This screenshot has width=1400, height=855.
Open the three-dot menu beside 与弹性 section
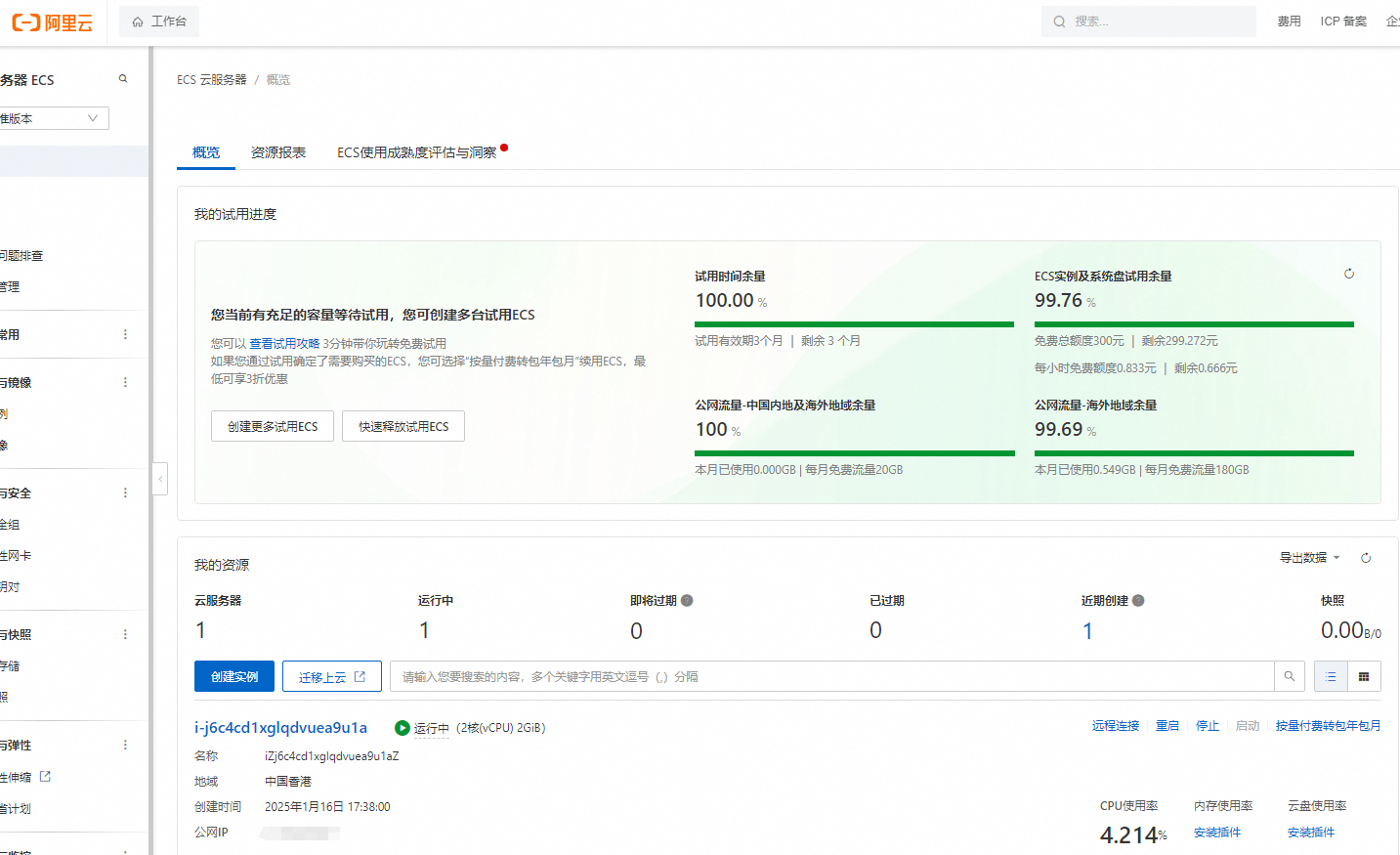click(x=125, y=746)
